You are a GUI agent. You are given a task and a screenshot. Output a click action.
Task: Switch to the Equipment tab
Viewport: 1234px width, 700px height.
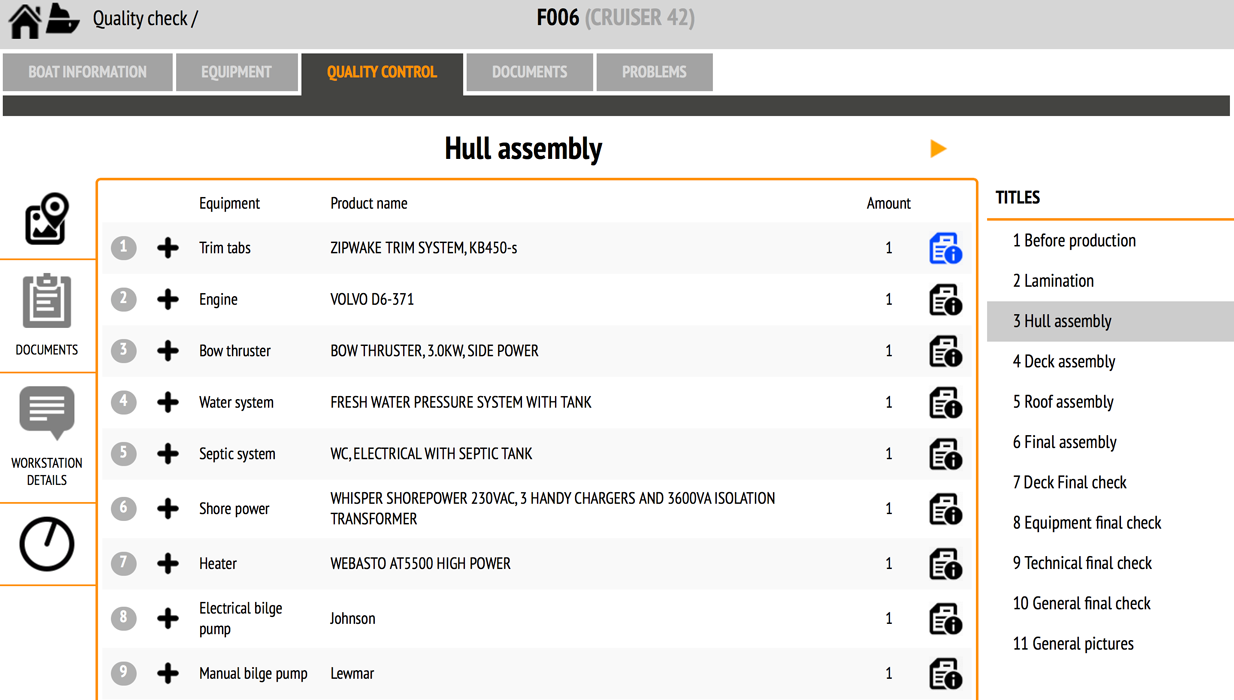tap(236, 72)
